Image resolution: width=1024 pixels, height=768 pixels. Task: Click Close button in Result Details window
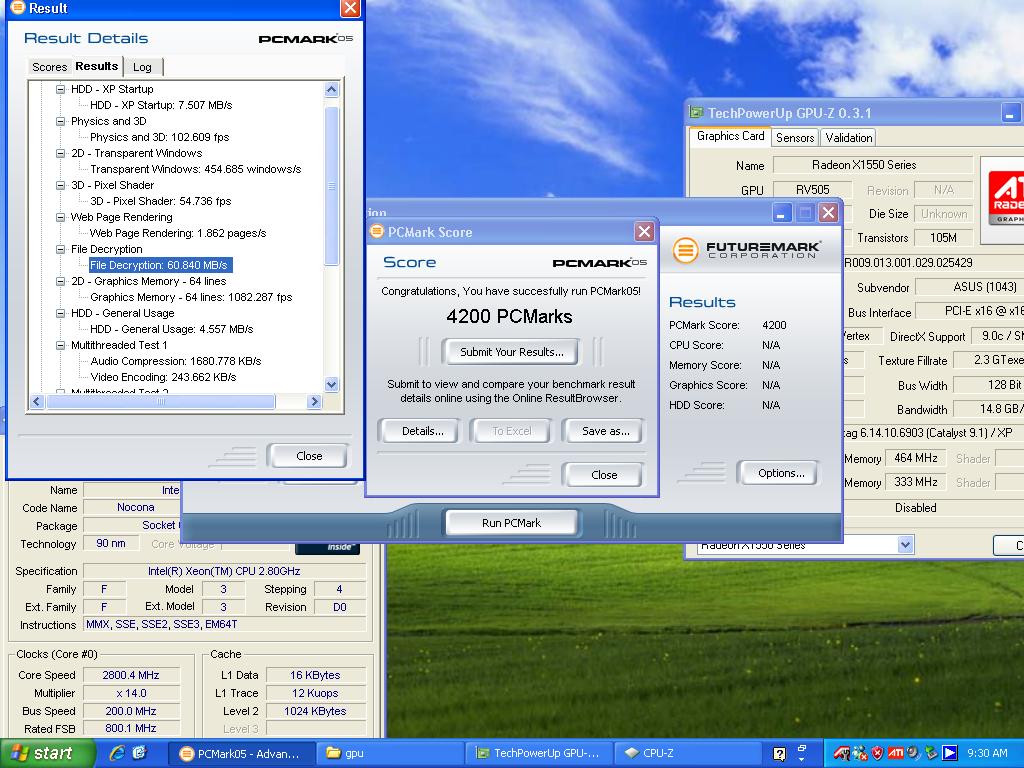click(309, 456)
